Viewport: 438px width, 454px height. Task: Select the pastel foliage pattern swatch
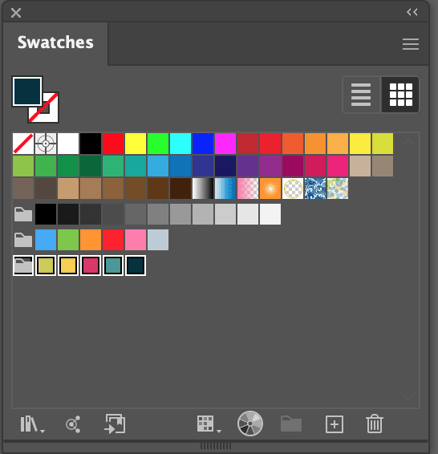tap(337, 188)
